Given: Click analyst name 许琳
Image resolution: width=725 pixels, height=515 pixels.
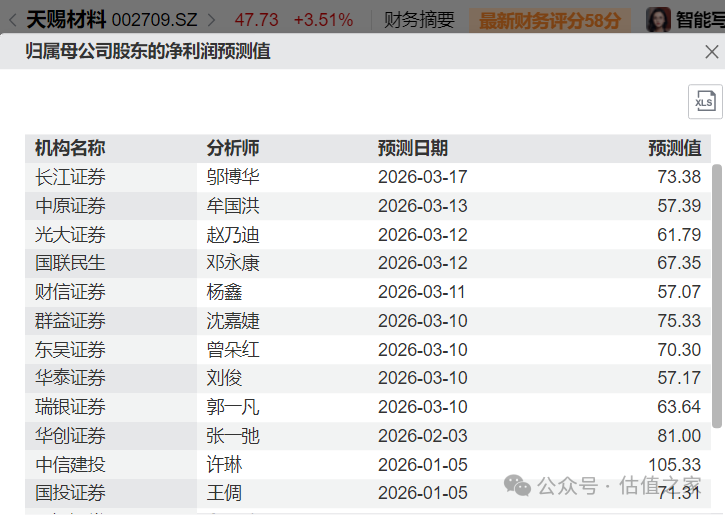Looking at the screenshot, I should point(224,465).
